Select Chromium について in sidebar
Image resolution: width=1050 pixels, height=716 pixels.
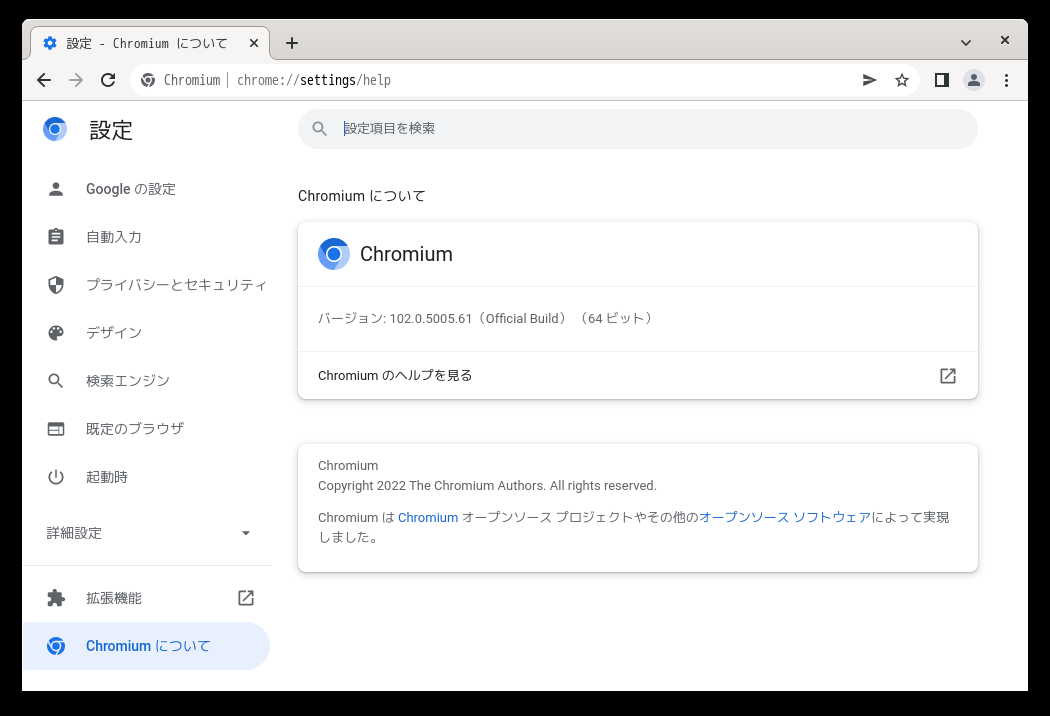[146, 646]
